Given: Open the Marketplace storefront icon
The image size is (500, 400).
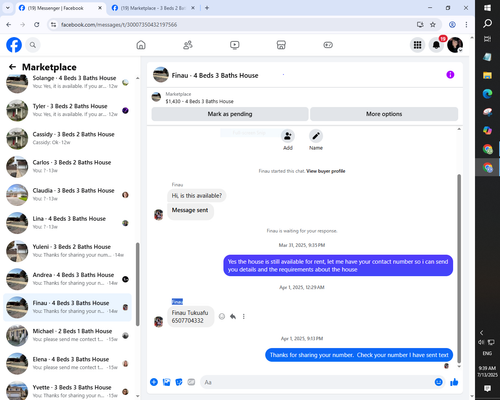Looking at the screenshot, I should click(281, 45).
